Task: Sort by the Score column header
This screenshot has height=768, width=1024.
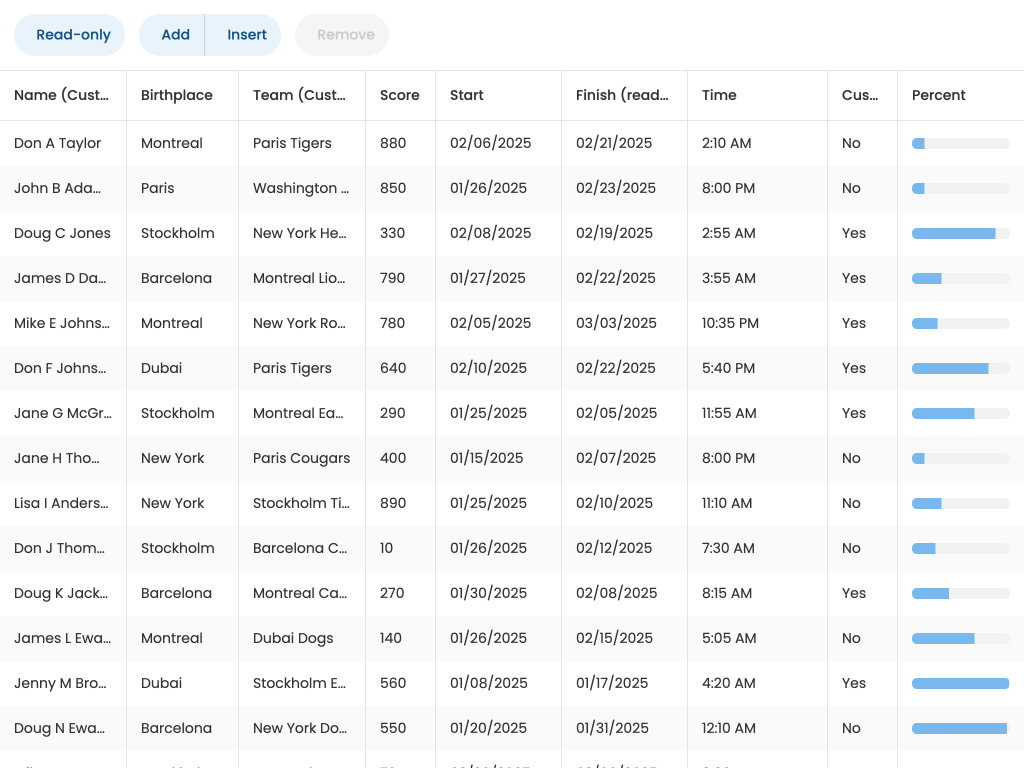Action: 399,95
